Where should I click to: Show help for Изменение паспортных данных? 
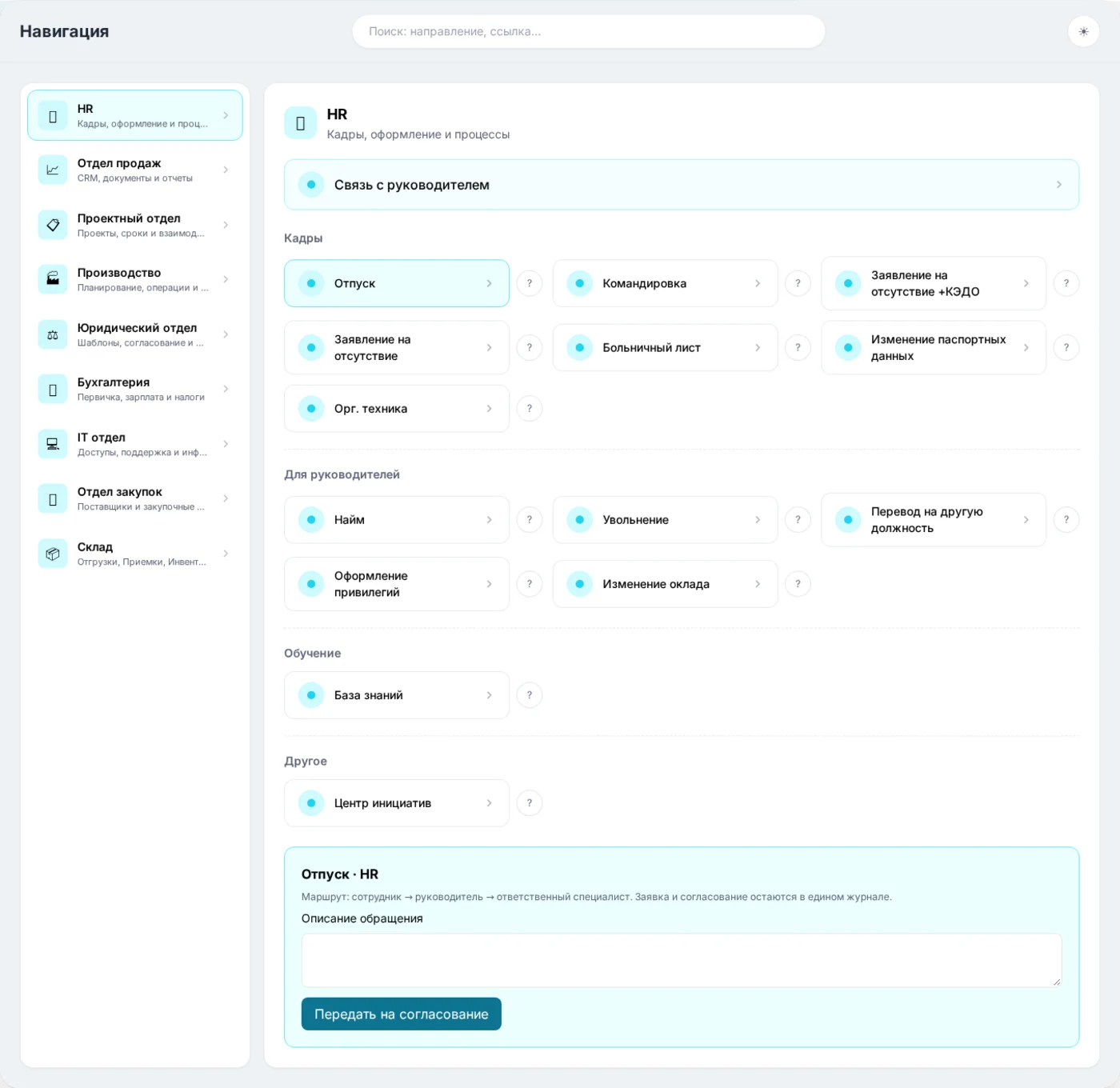(x=1066, y=347)
